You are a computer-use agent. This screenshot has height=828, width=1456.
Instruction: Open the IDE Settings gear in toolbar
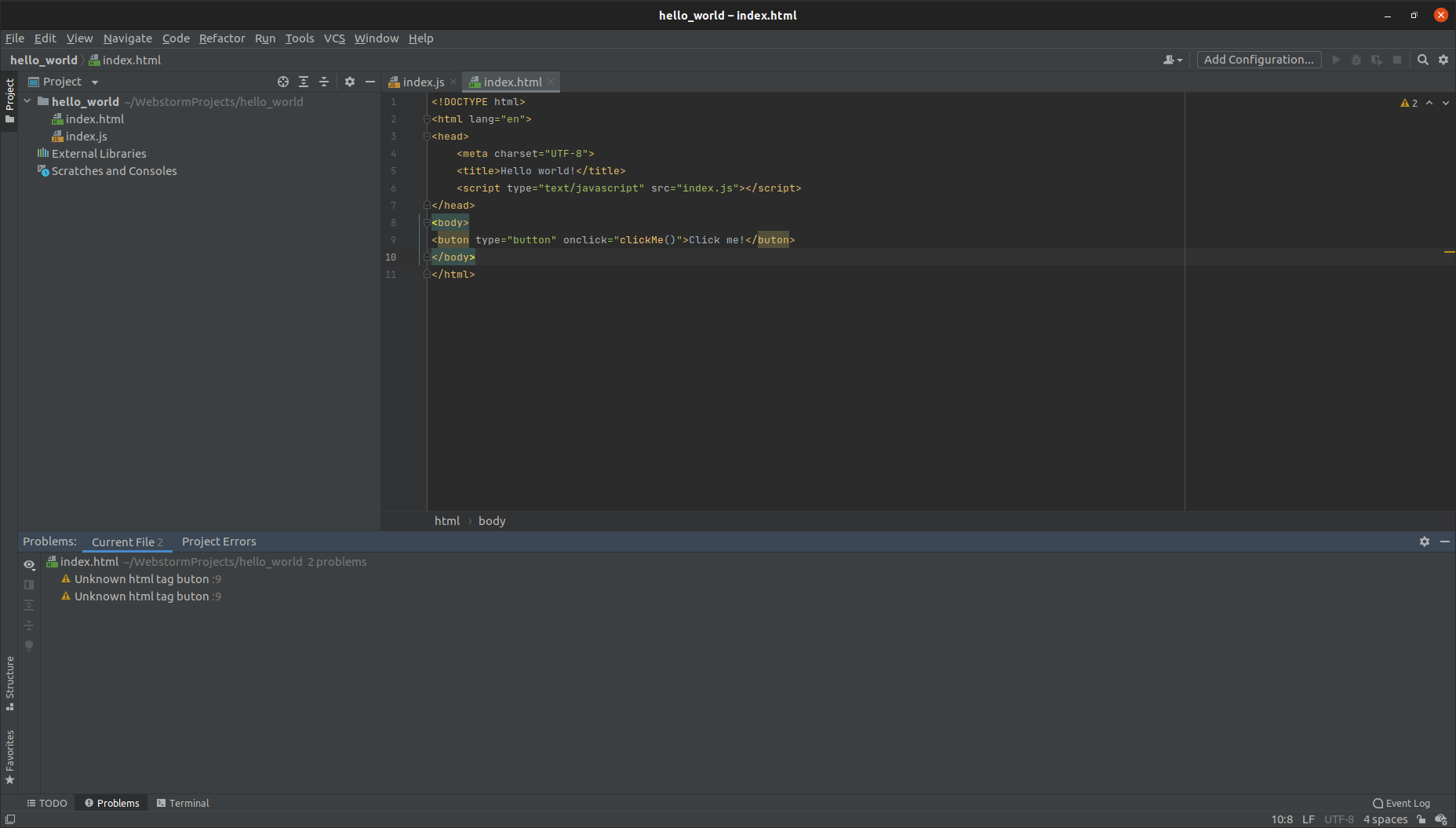tap(1443, 59)
